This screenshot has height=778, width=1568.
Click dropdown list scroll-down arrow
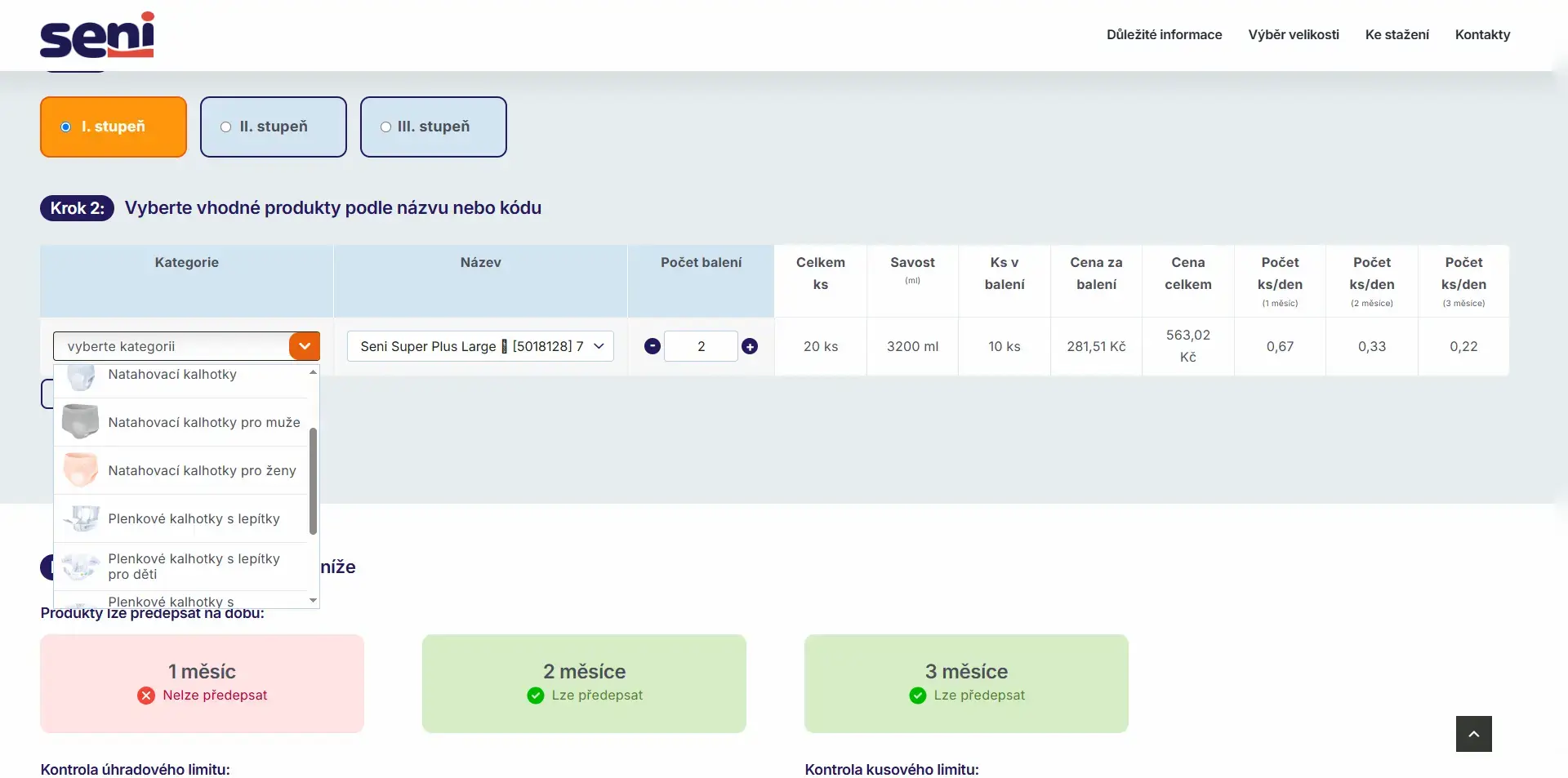tap(313, 601)
